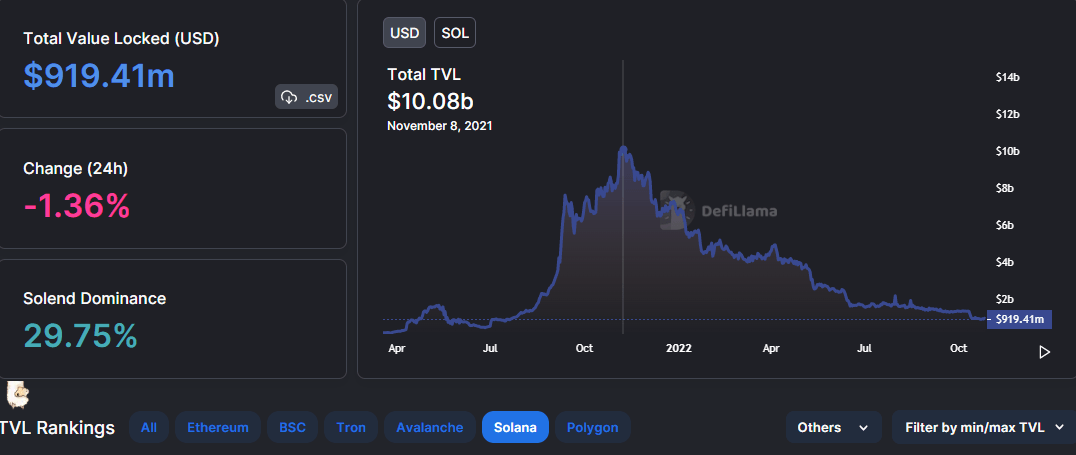Image resolution: width=1076 pixels, height=455 pixels.
Task: Open Filter by min/max TVL dropdown
Action: [983, 427]
